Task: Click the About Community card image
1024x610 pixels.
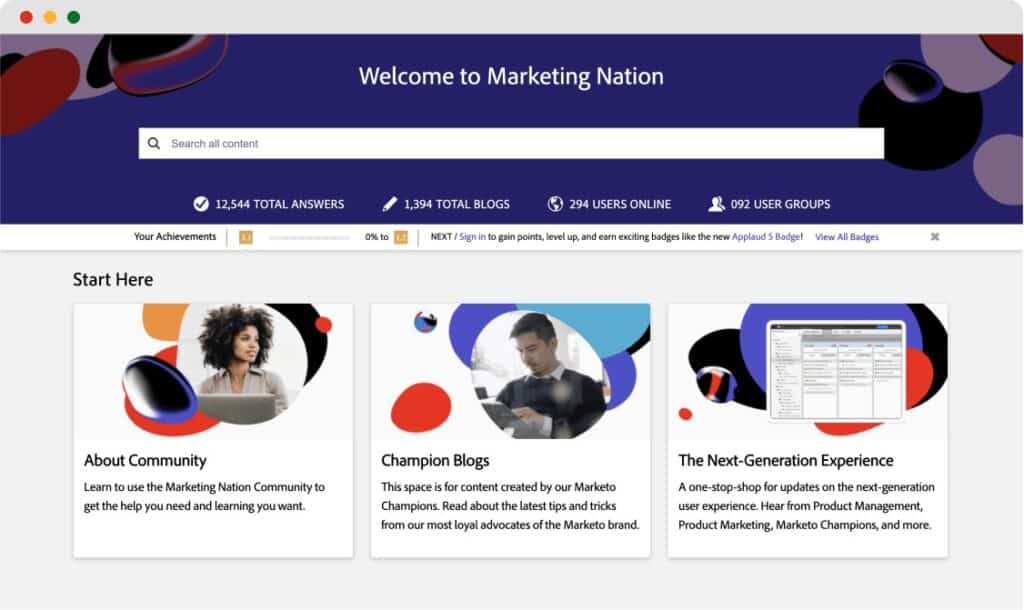Action: click(x=214, y=371)
